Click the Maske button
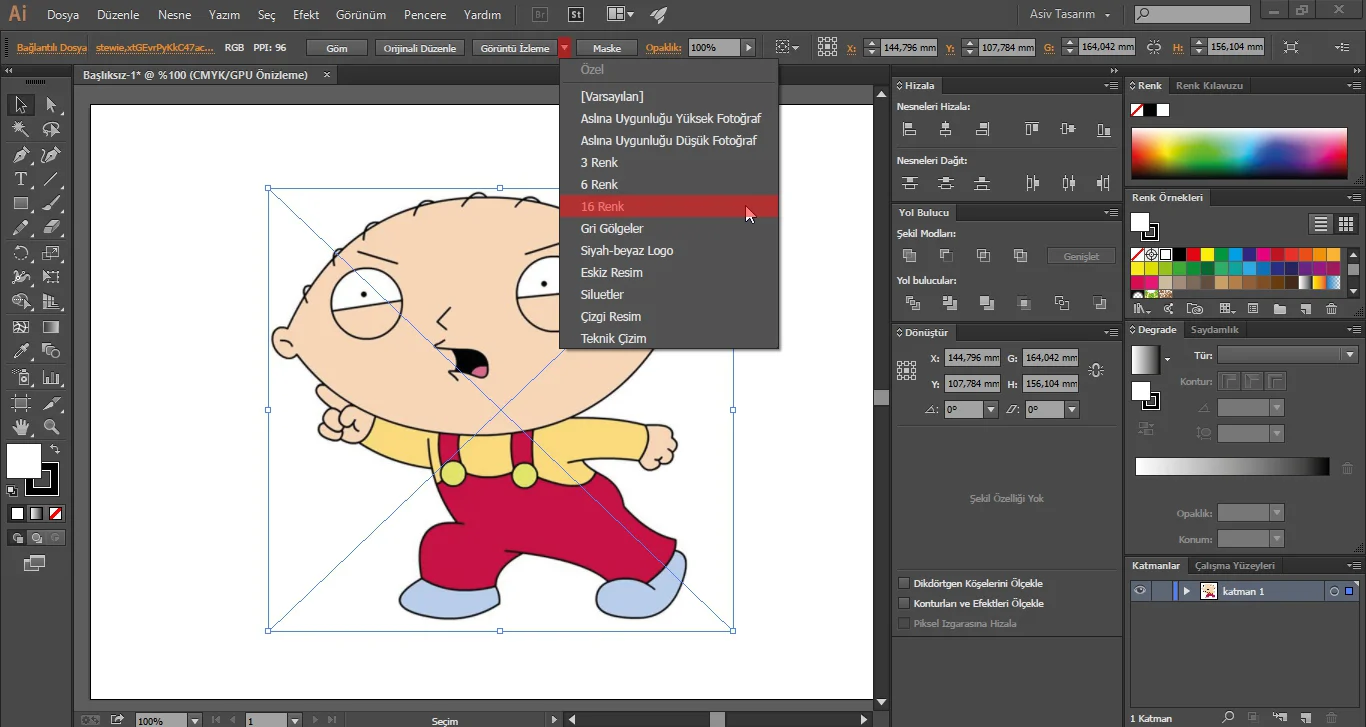This screenshot has width=1366, height=727. 607,48
